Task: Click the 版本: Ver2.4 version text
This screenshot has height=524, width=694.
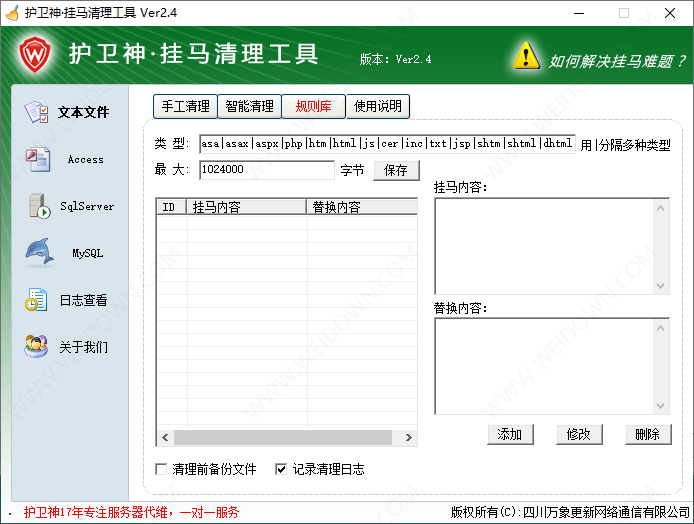Action: click(395, 59)
